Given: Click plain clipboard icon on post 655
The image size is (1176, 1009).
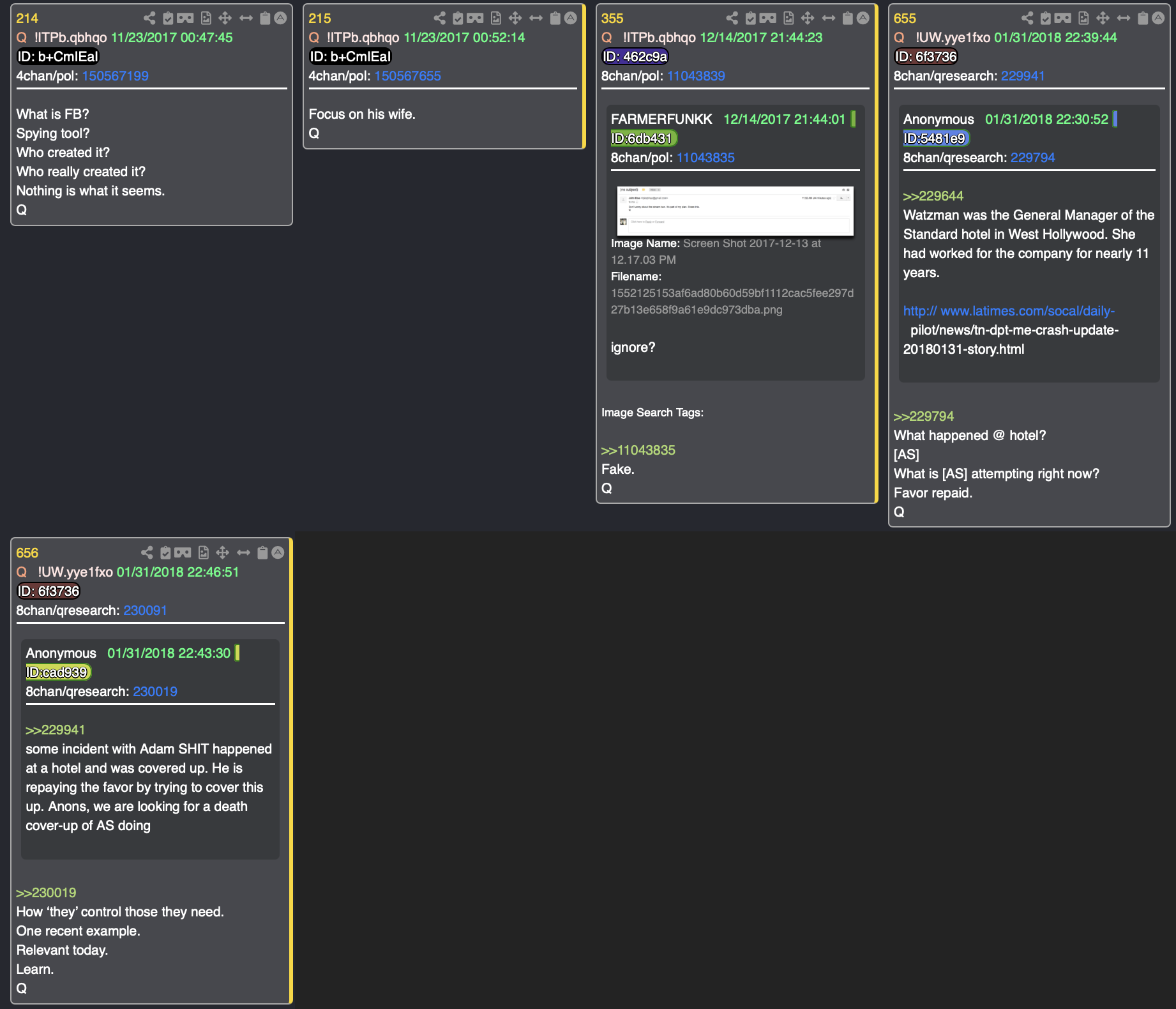Looking at the screenshot, I should pyautogui.click(x=1143, y=18).
